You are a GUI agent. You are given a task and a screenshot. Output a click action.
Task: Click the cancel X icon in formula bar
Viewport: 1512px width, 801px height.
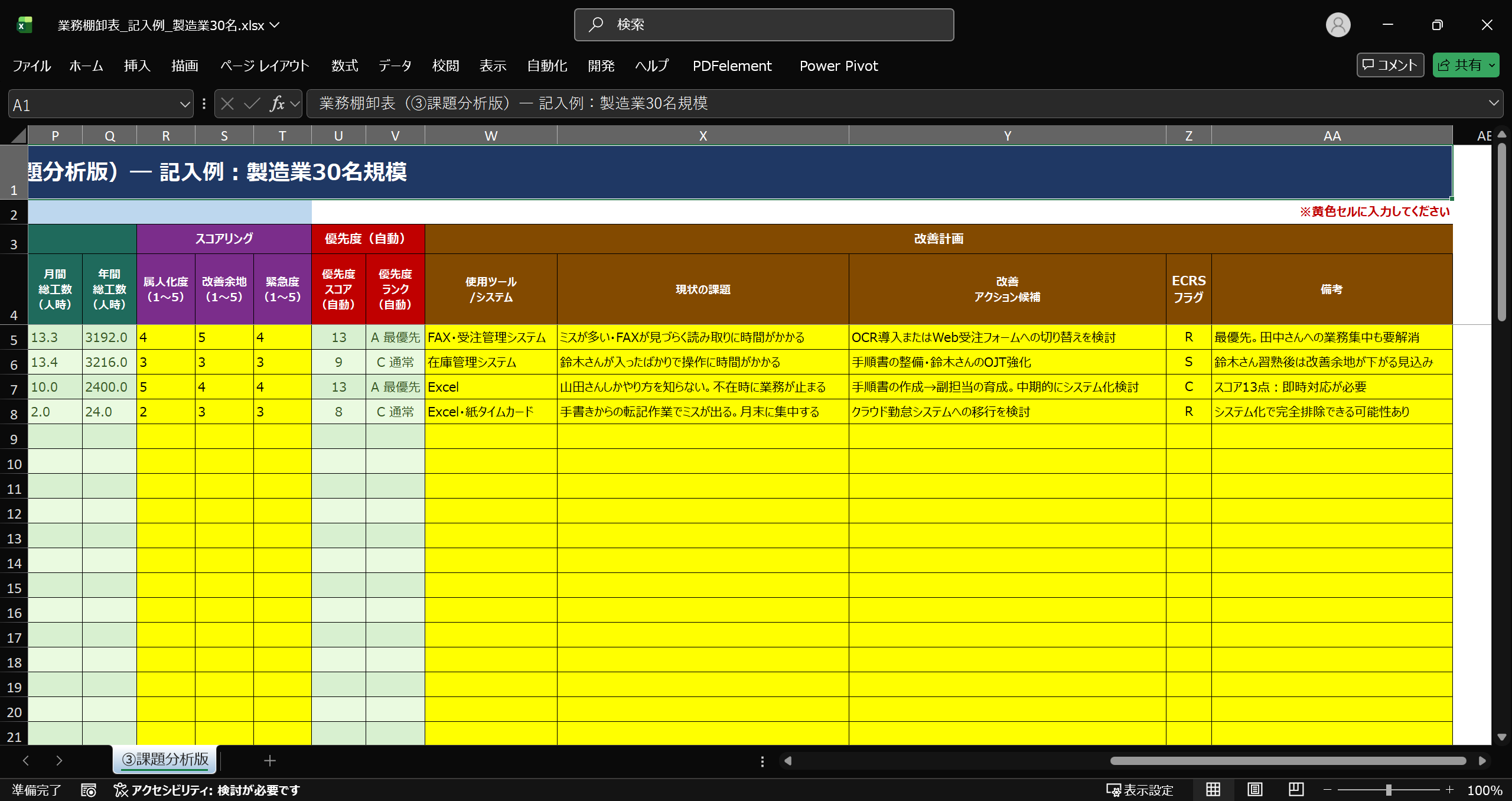pos(227,104)
